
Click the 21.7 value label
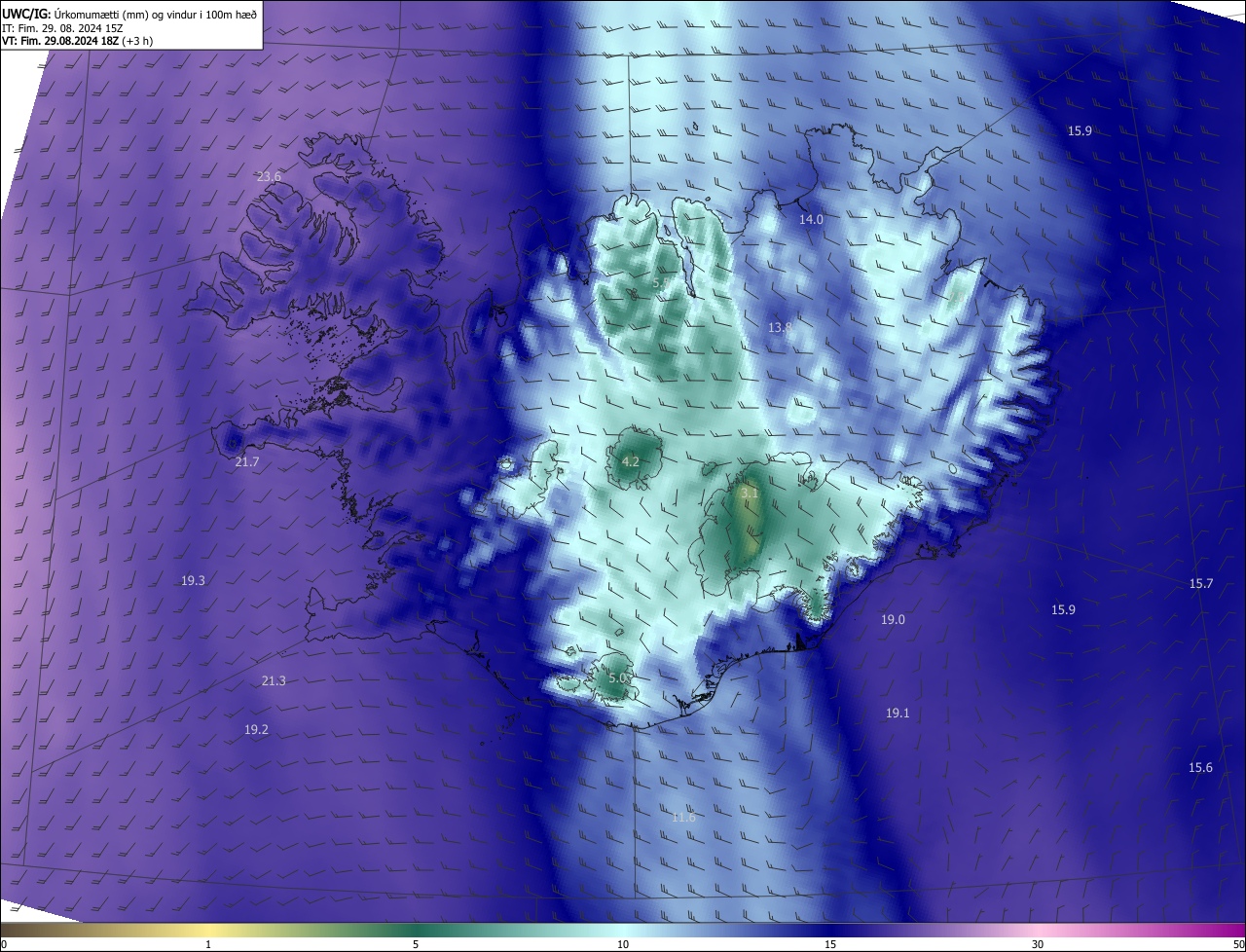click(247, 461)
